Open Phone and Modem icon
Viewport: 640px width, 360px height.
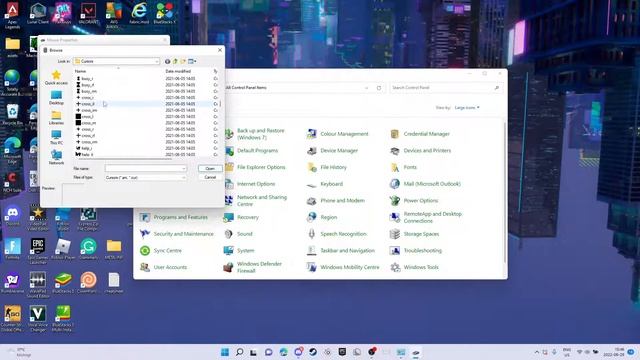click(x=312, y=201)
